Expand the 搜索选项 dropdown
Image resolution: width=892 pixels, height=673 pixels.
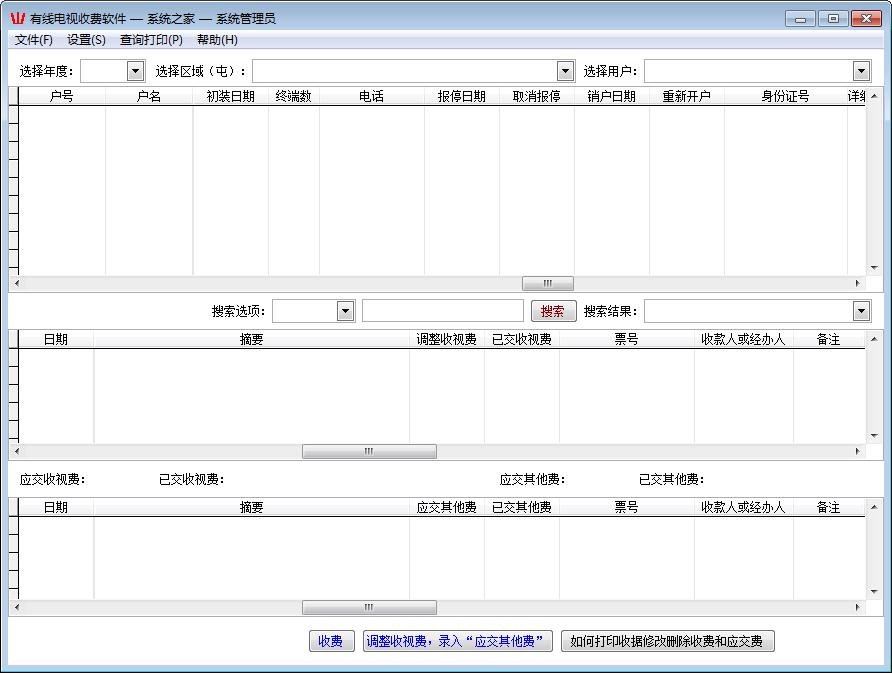[345, 311]
